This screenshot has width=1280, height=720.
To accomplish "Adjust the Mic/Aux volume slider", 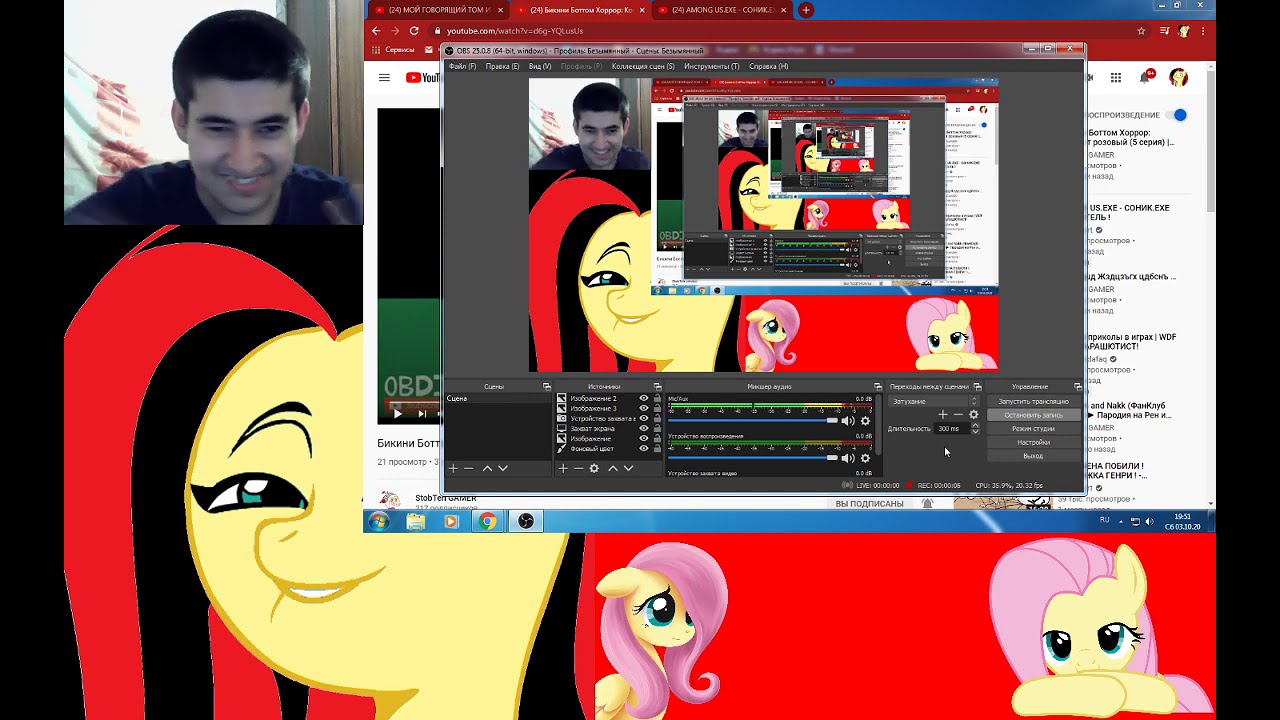I will pos(753,421).
